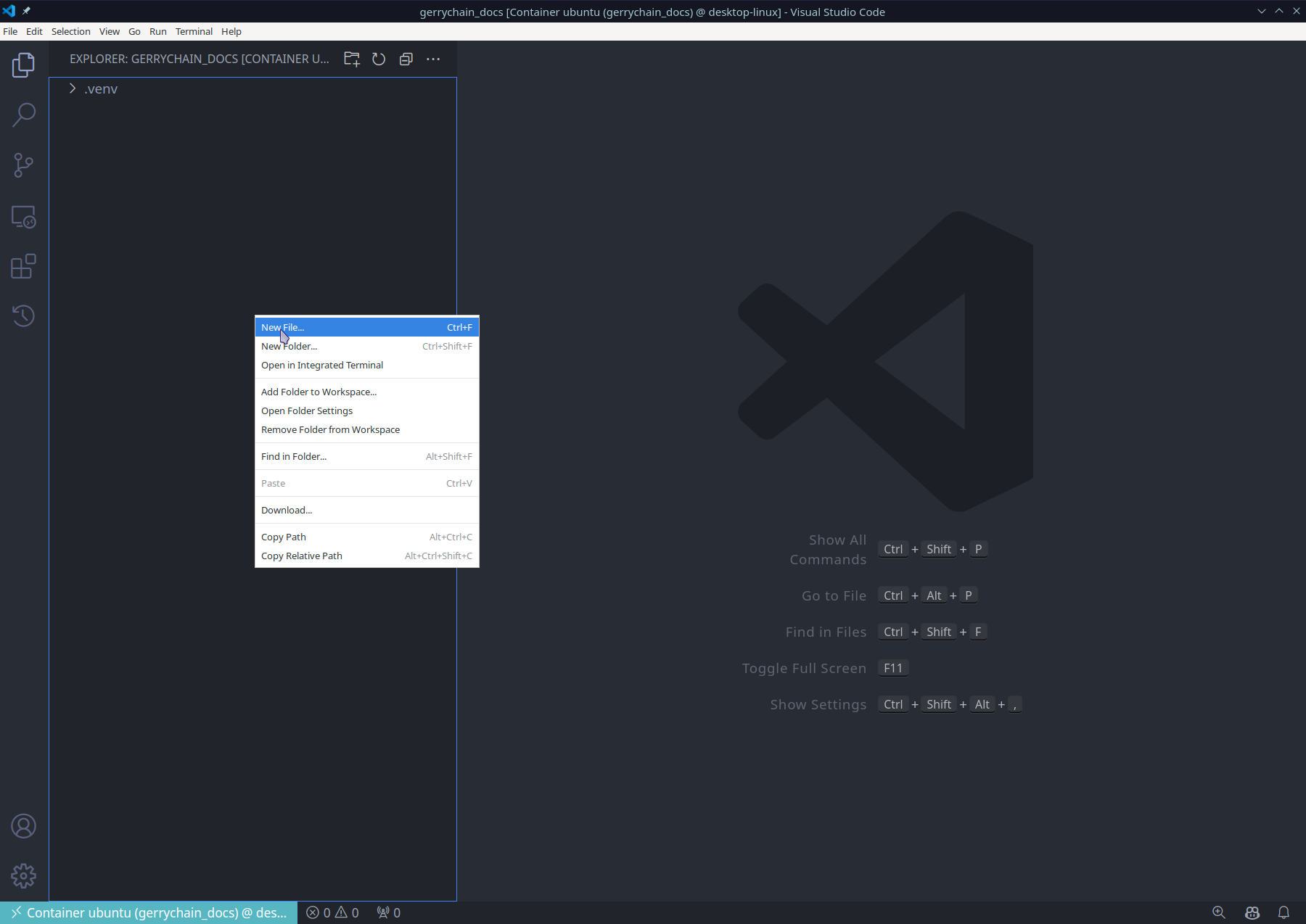Open the Remote Explorer view
Screen dimensions: 1306x924
[x=24, y=217]
